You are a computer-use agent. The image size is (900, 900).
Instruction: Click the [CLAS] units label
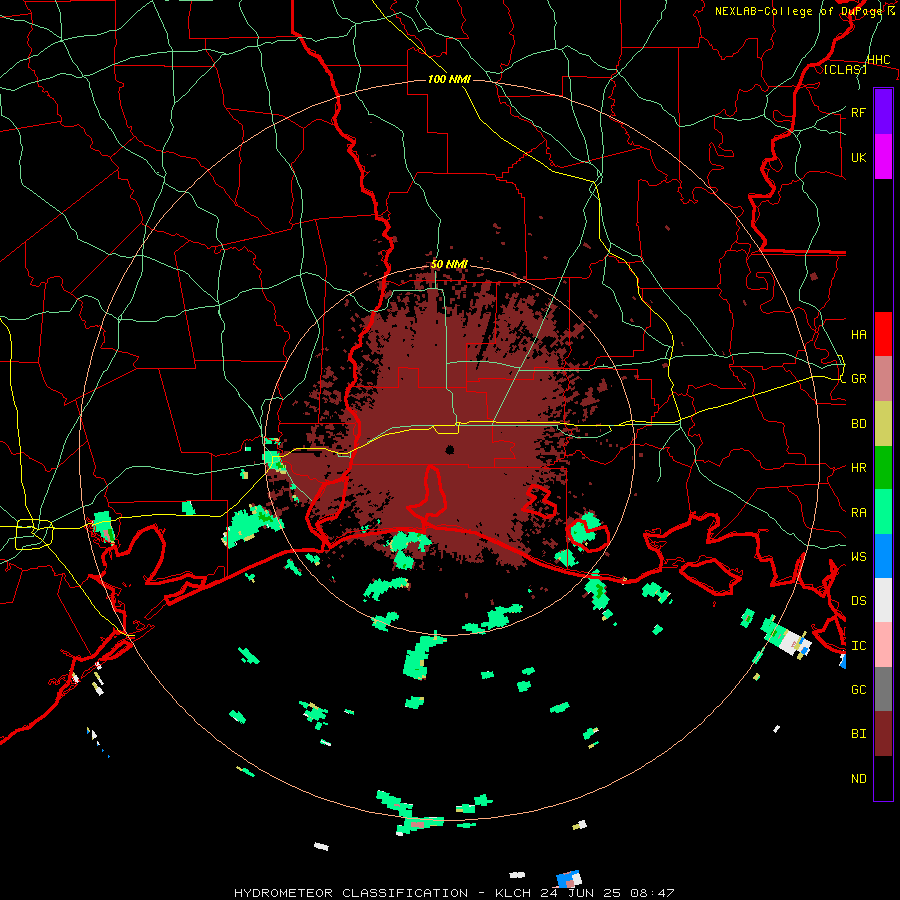845,69
